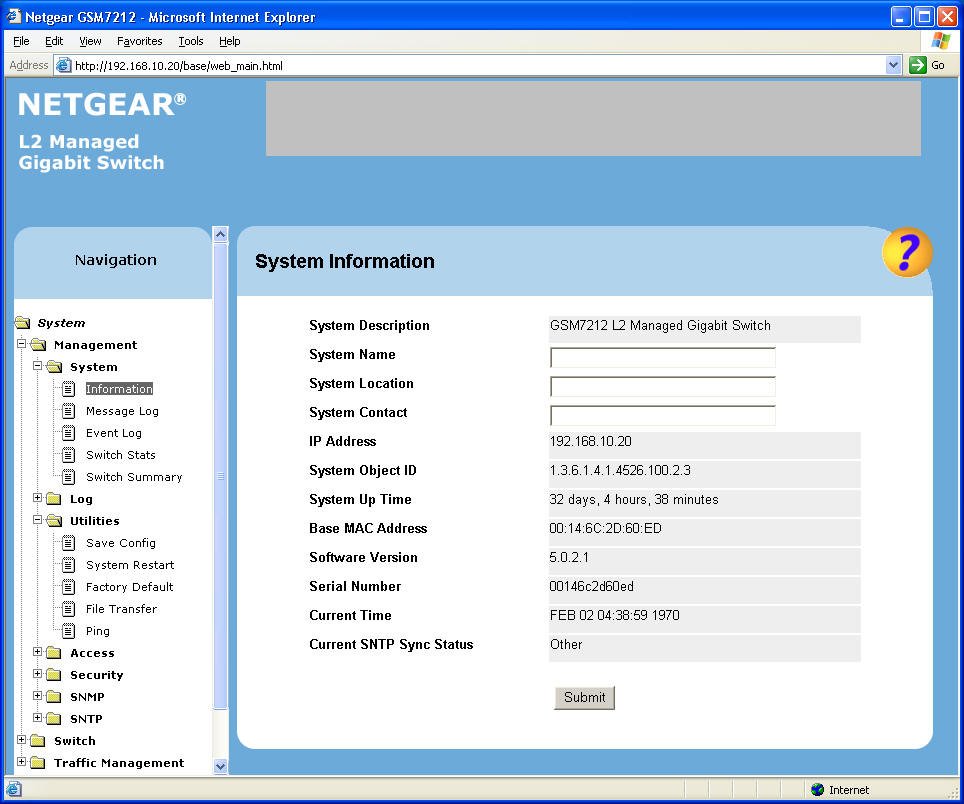The image size is (964, 804).
Task: Click the System root folder icon
Action: pos(23,323)
